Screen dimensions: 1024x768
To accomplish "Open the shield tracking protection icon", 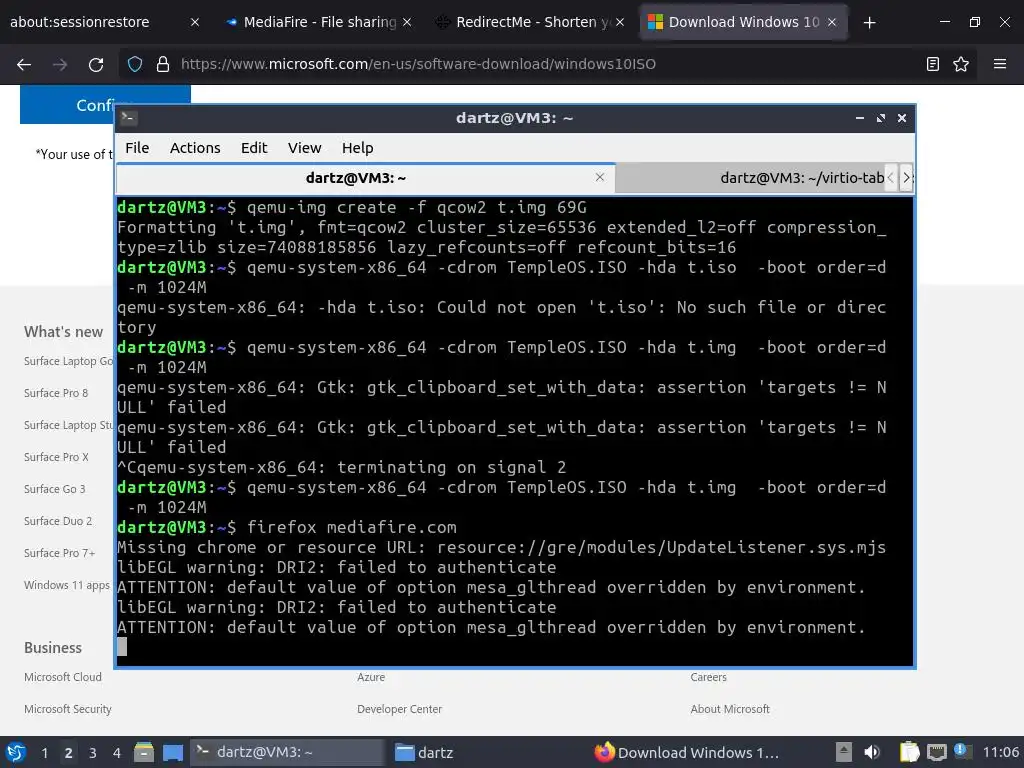I will point(135,64).
